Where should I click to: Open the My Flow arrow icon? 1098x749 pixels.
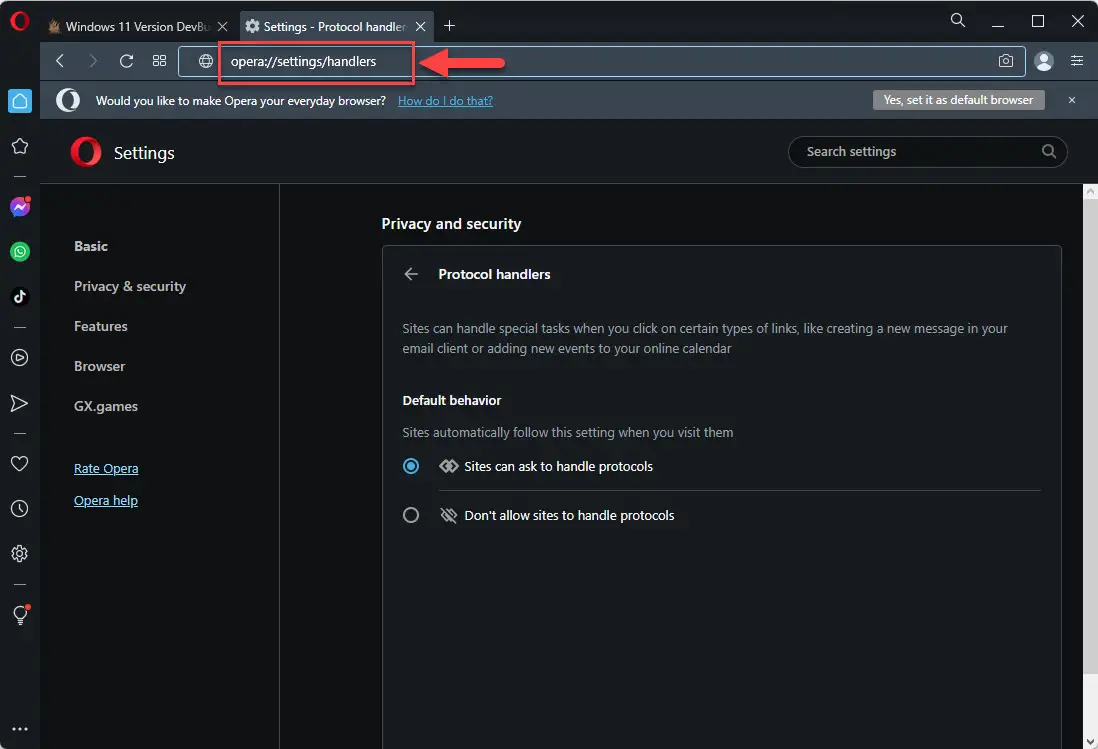point(20,403)
